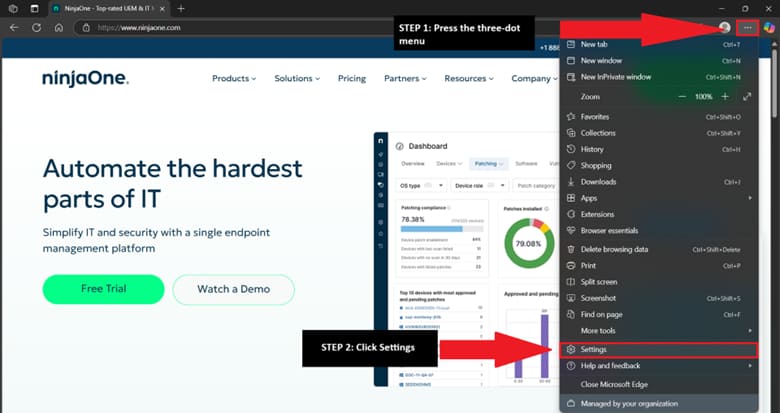Image resolution: width=780 pixels, height=413 pixels.
Task: Choose Screenshot from the menu
Action: coord(659,299)
